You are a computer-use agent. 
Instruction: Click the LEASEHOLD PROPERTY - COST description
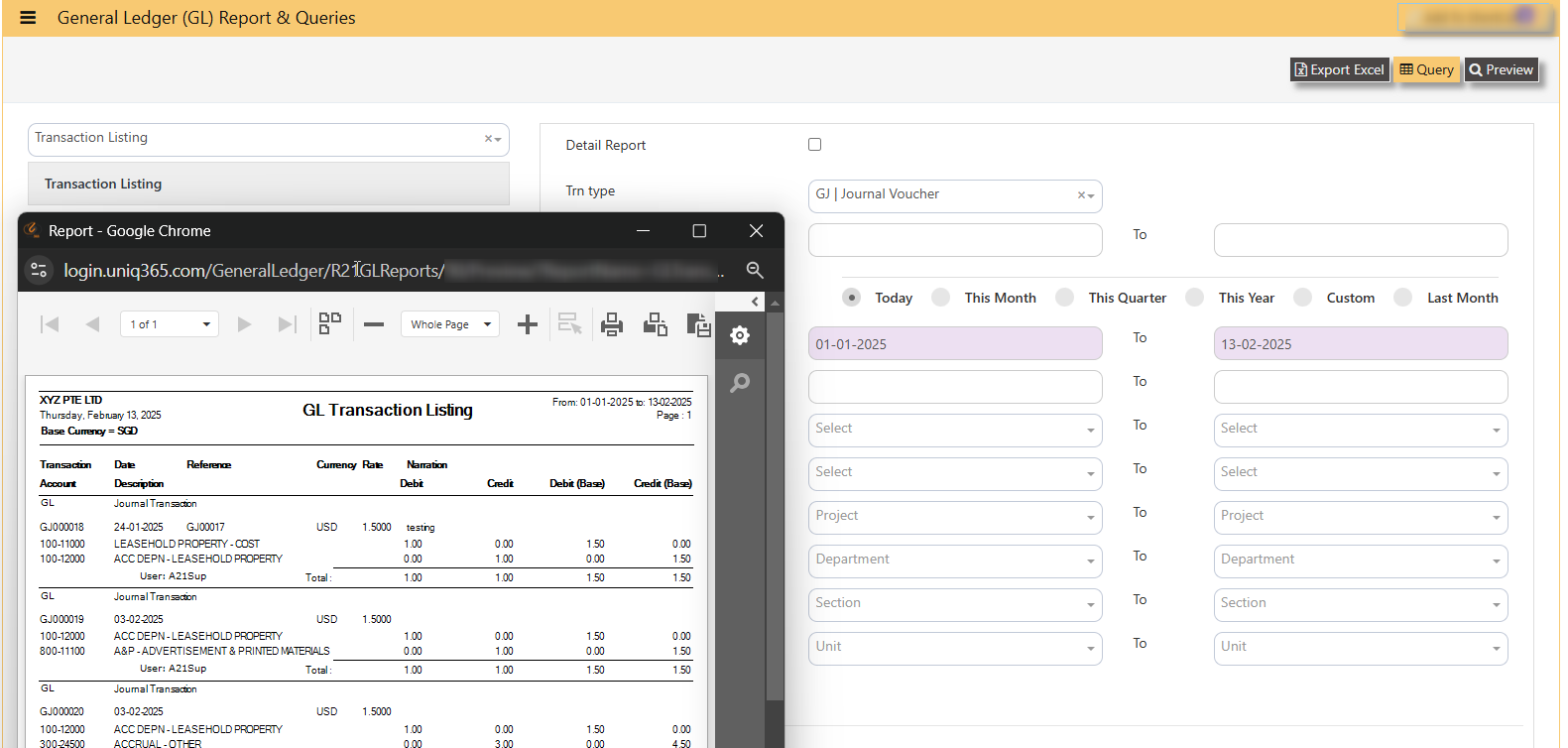(x=186, y=544)
